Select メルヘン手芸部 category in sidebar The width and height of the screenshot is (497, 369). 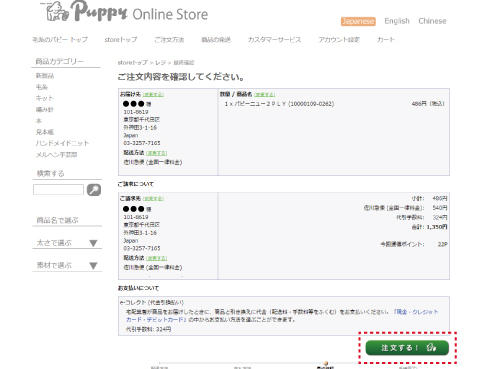(x=56, y=155)
